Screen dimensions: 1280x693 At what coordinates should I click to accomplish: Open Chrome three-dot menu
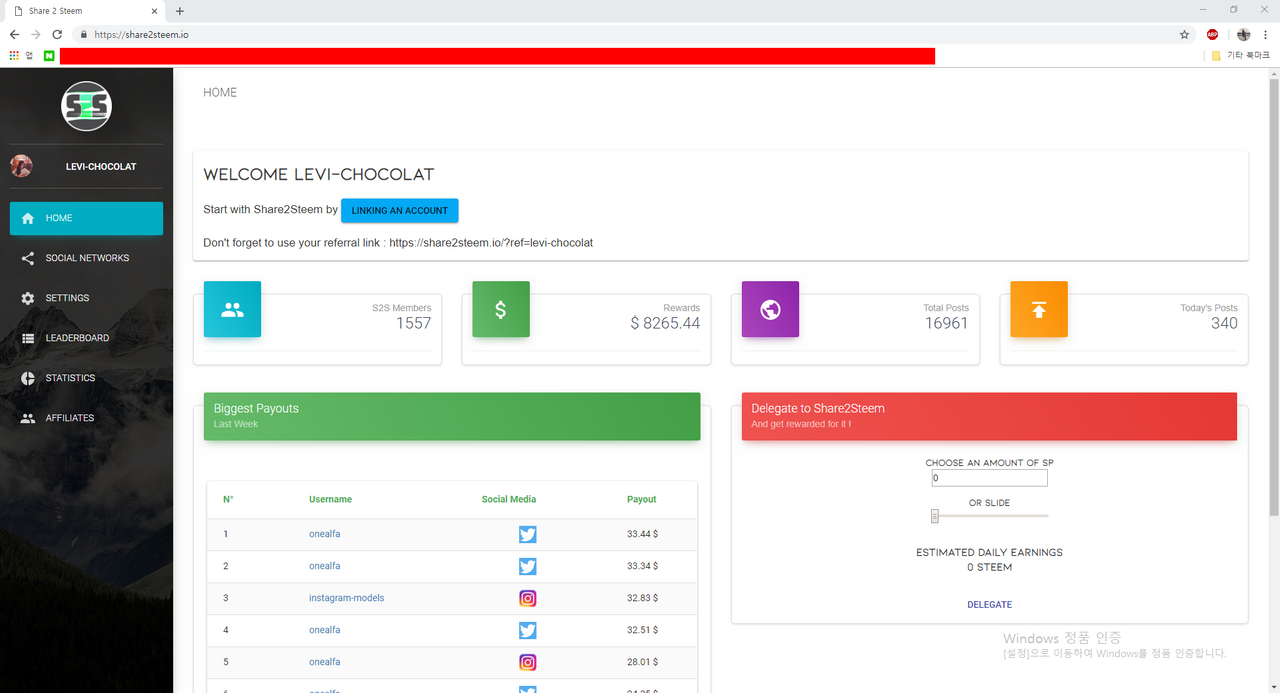coord(1265,34)
